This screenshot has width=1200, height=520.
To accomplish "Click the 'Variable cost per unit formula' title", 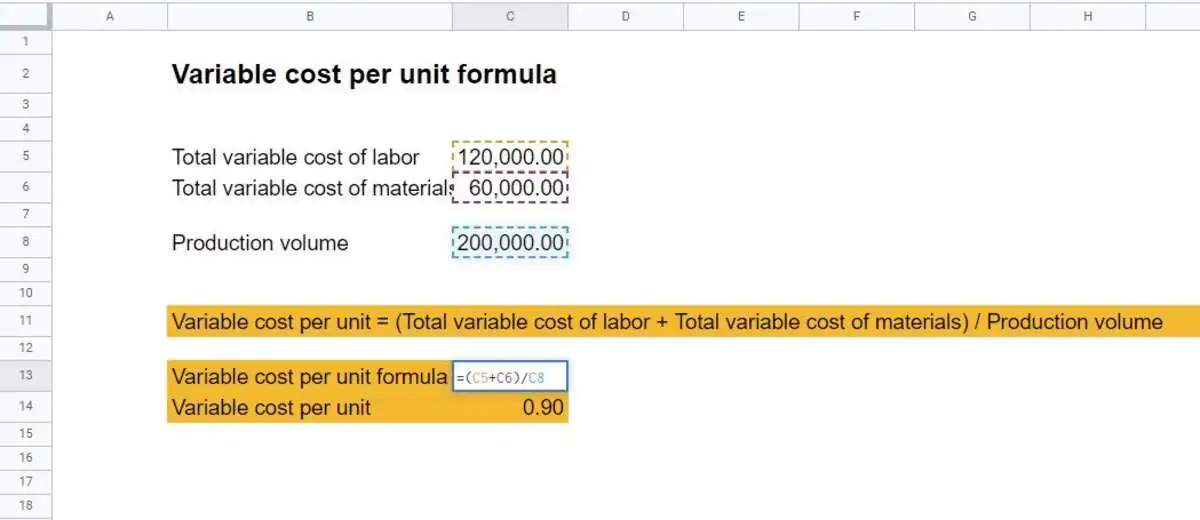I will click(364, 74).
